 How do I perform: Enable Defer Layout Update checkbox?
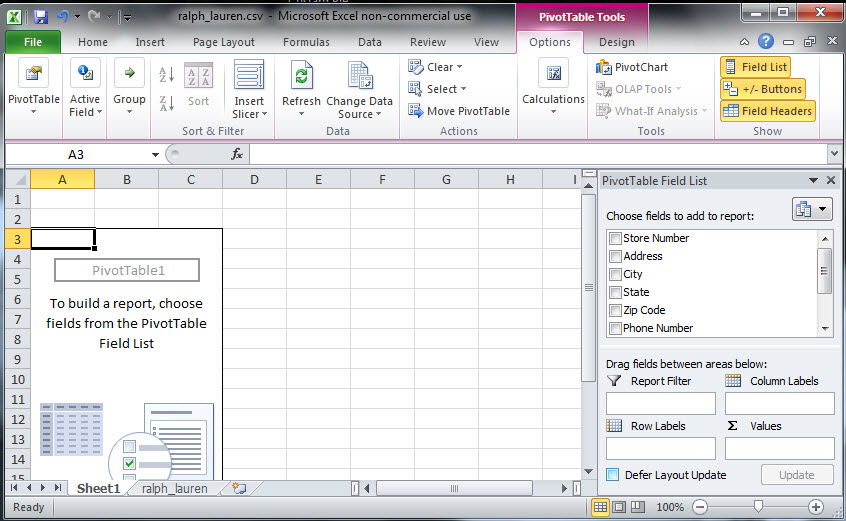tap(612, 475)
